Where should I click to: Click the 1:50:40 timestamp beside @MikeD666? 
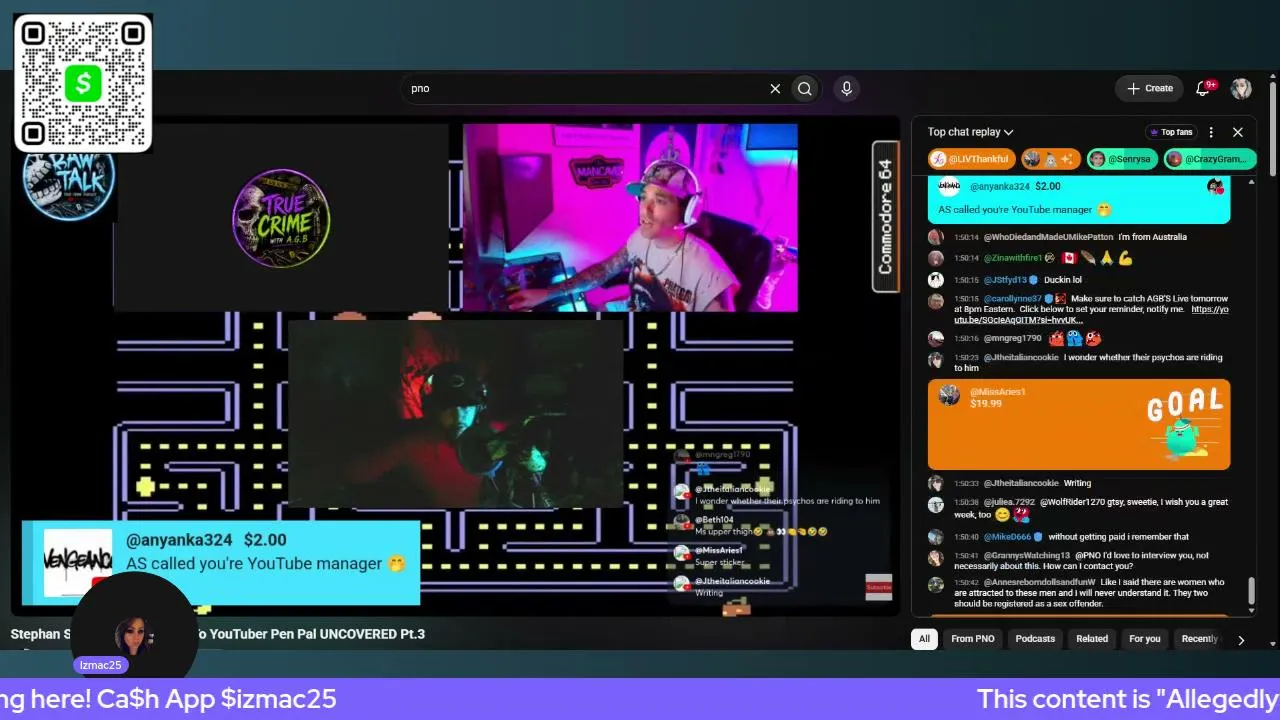pos(966,537)
